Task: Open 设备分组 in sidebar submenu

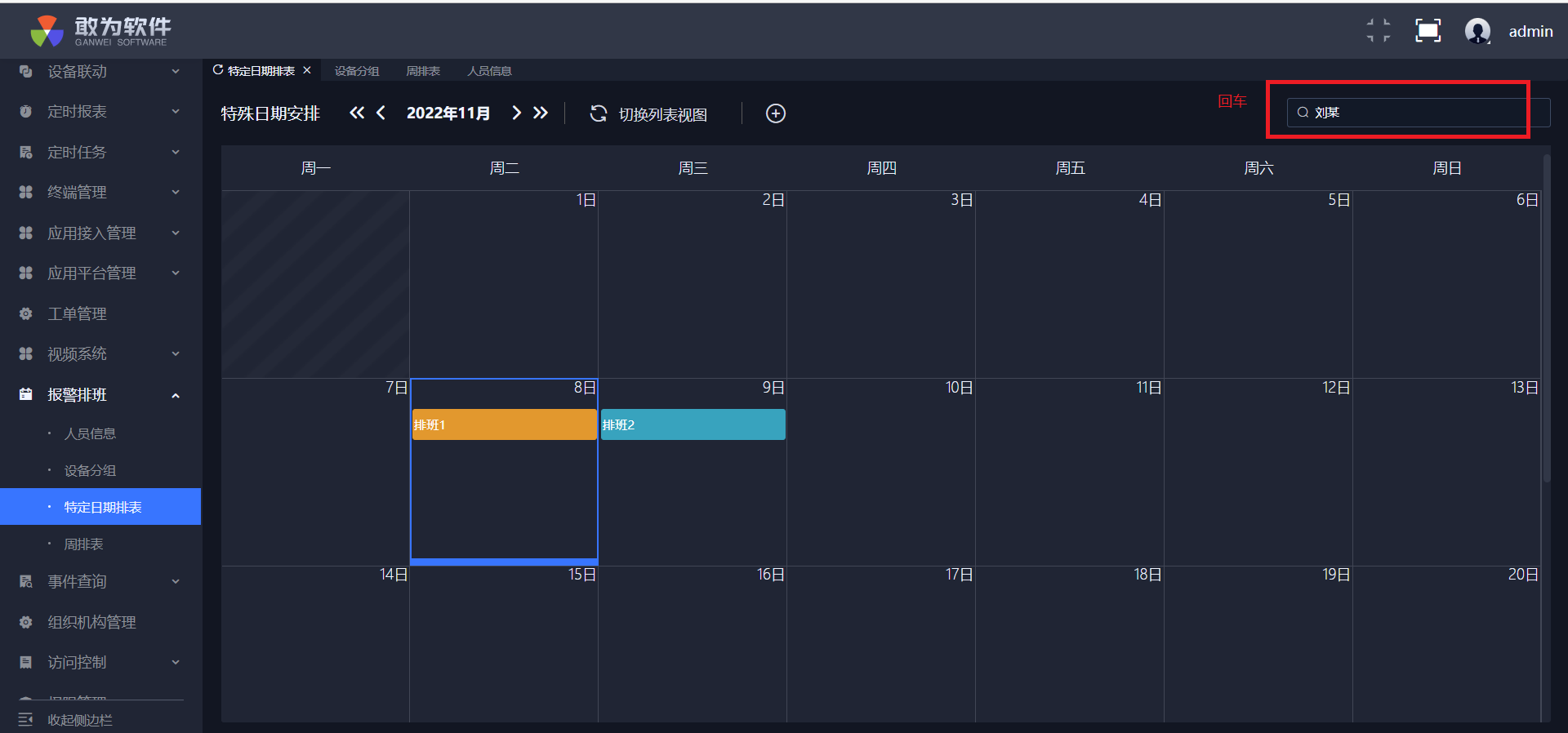Action: (x=90, y=471)
